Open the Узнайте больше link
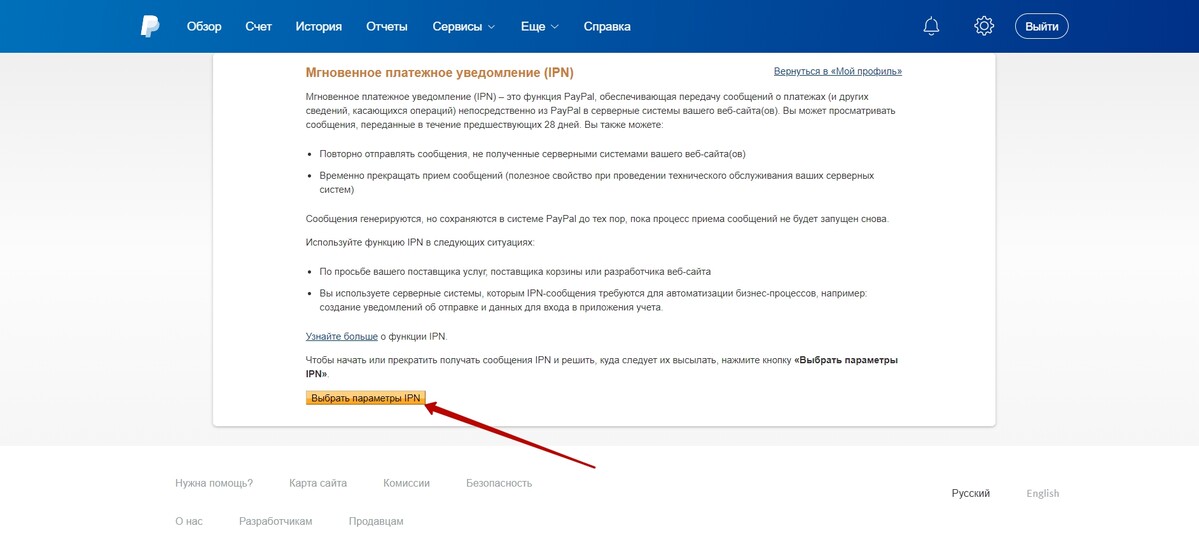Screen dimensions: 1199x535 point(342,336)
